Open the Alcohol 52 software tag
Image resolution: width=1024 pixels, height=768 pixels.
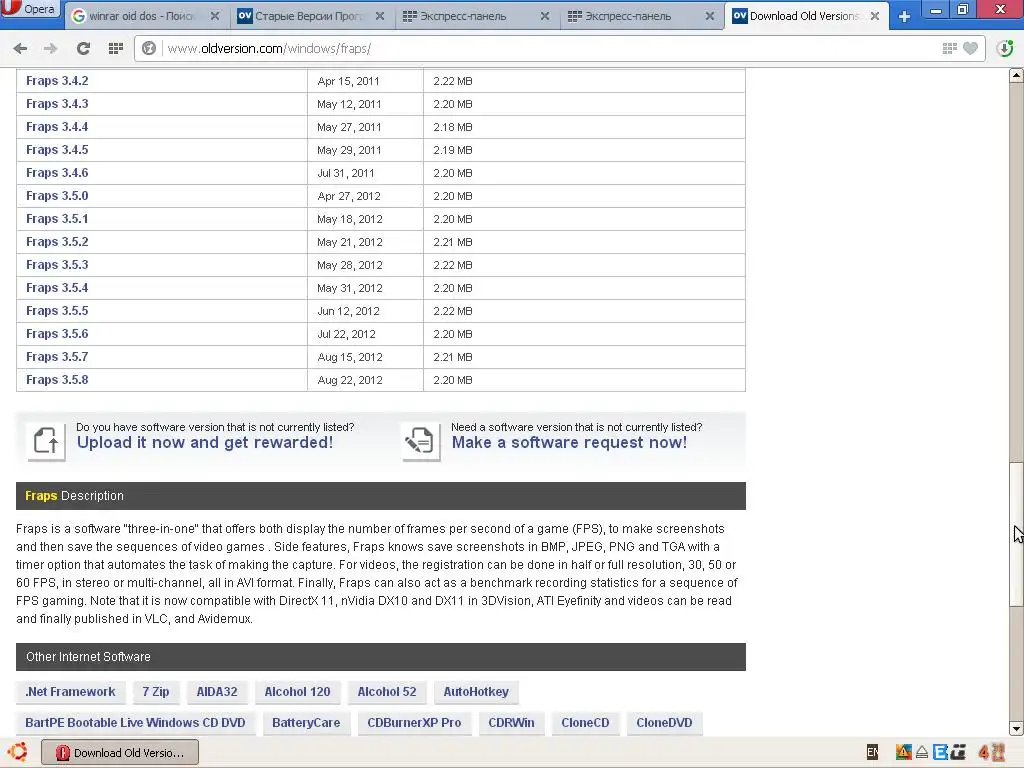point(387,692)
